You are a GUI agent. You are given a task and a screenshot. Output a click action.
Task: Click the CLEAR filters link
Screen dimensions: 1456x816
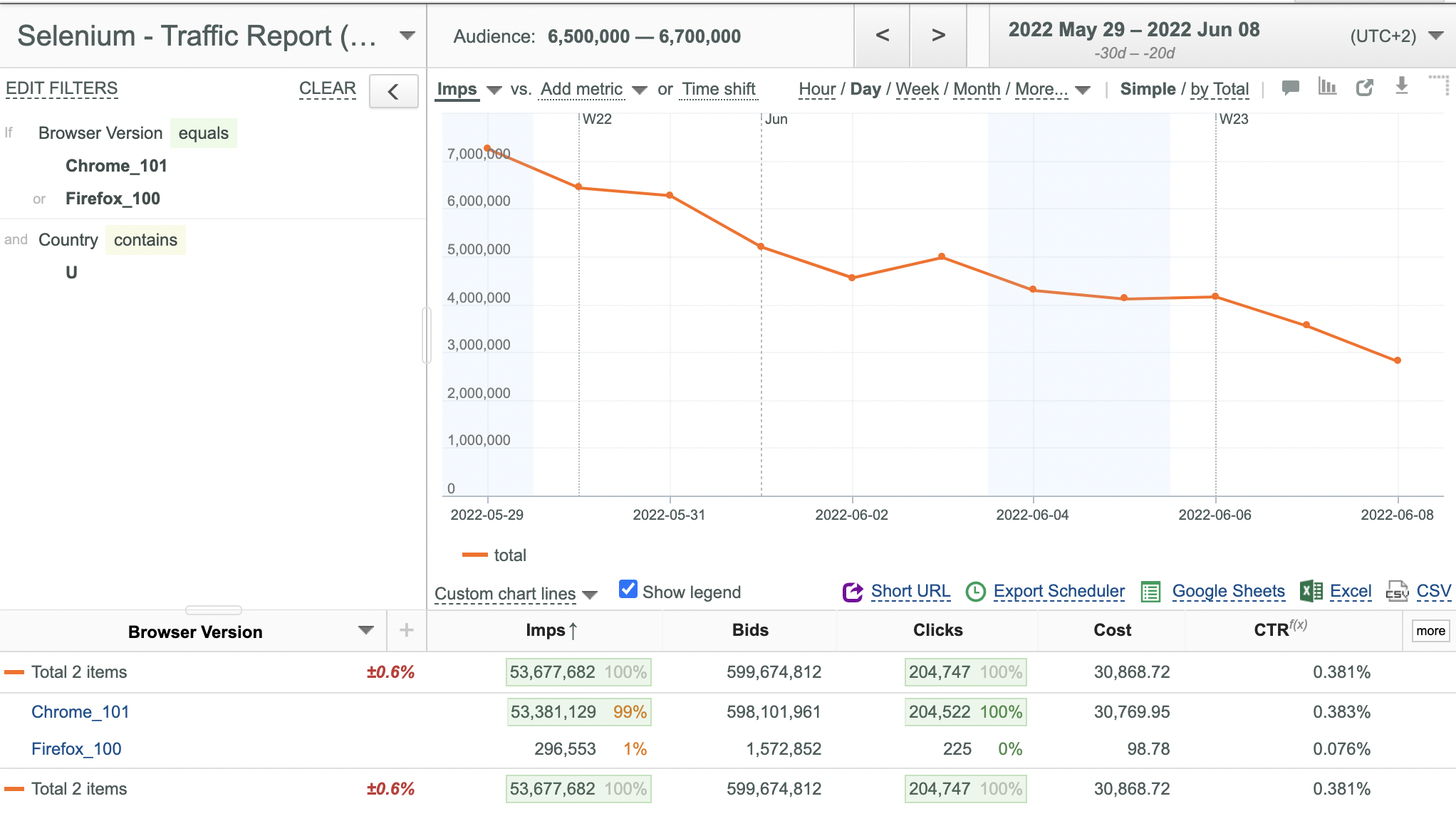tap(327, 88)
